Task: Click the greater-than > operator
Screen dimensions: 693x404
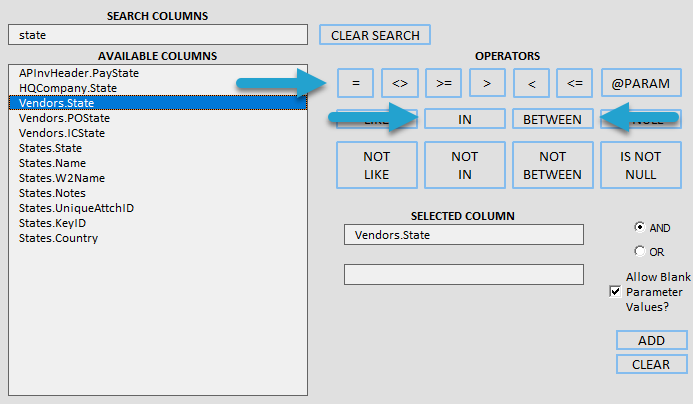Action: [x=487, y=83]
